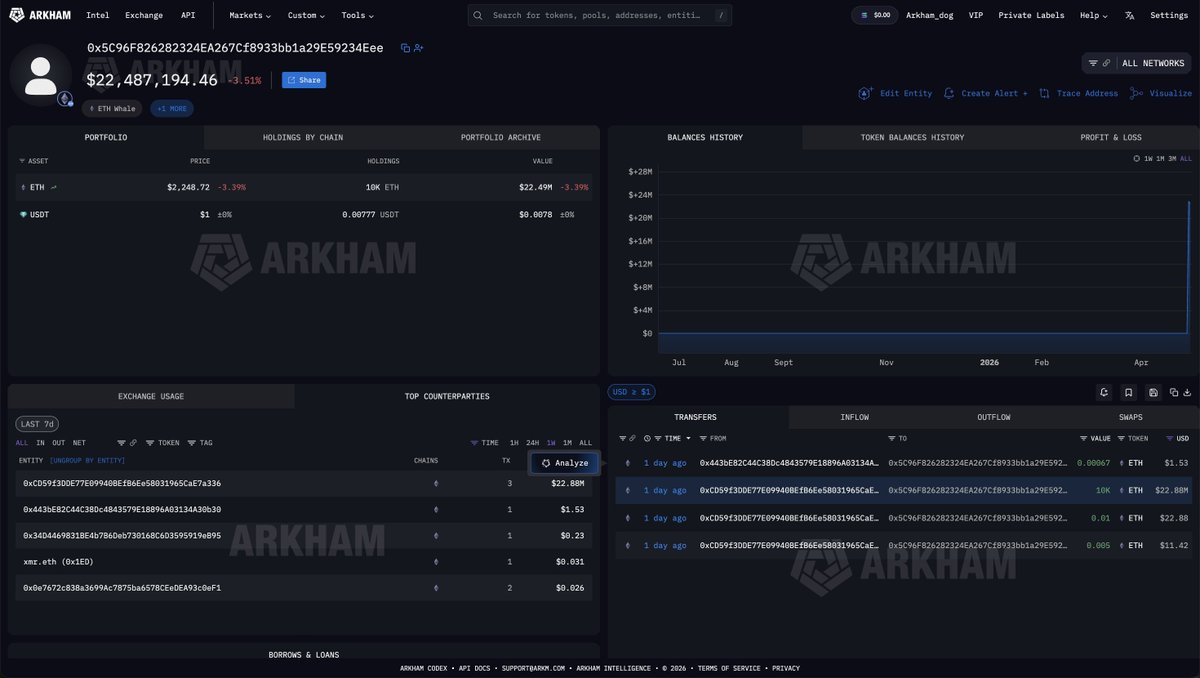Click the Analyze button
The image size is (1200, 678).
click(x=565, y=463)
